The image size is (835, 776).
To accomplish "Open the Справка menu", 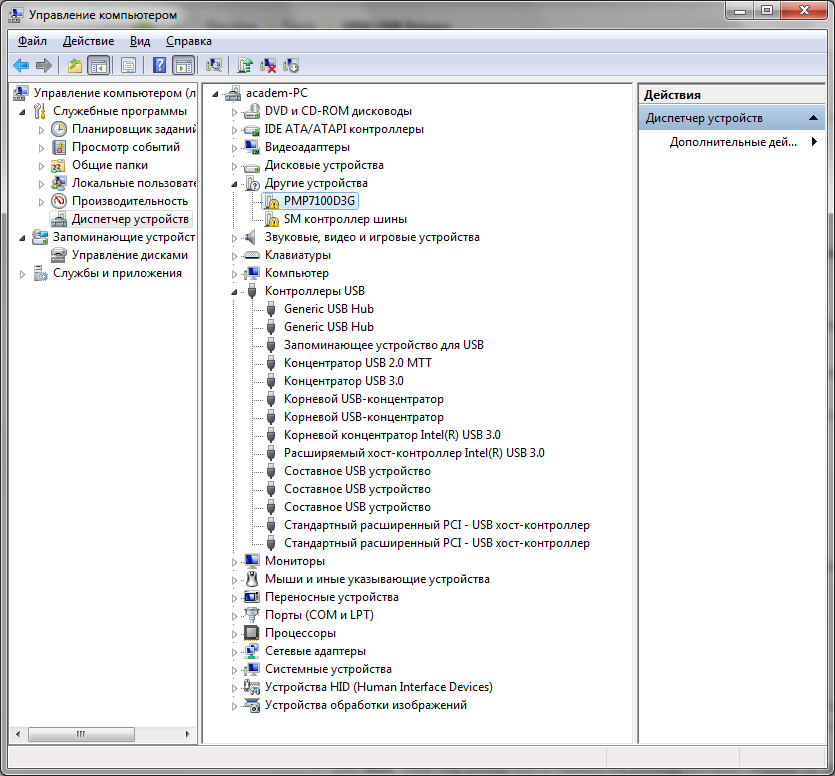I will pos(189,42).
